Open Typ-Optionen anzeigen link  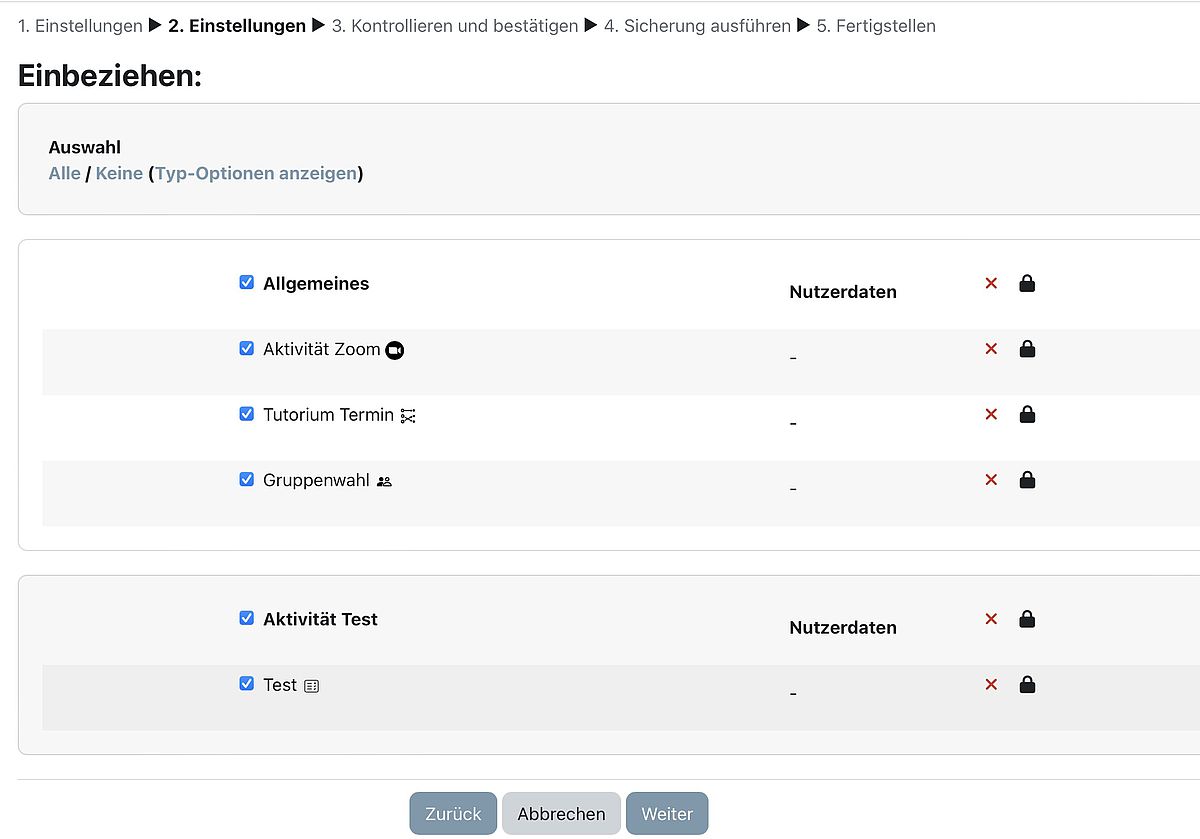point(256,173)
